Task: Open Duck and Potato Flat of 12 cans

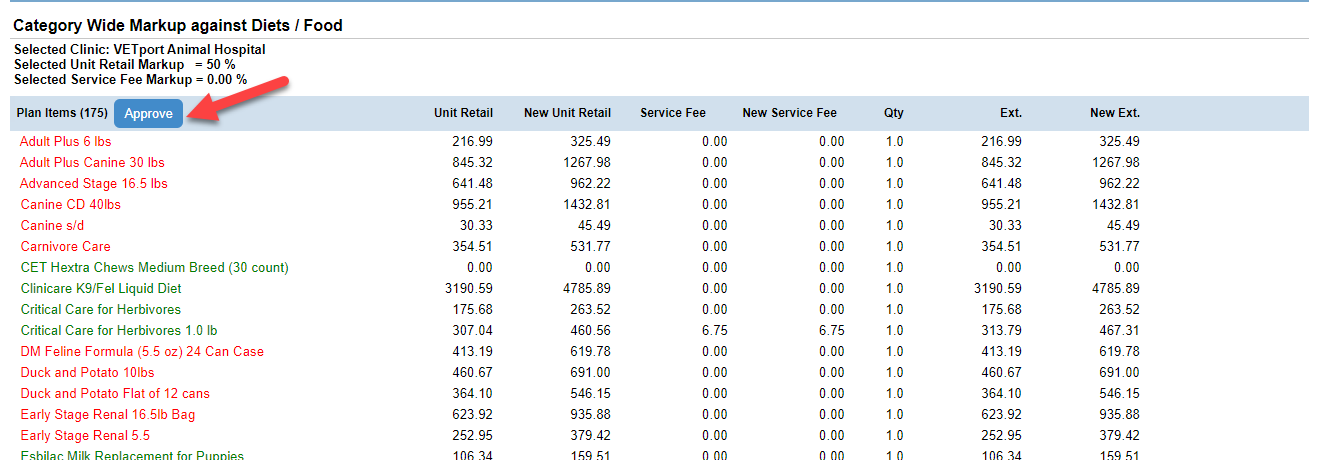Action: point(115,394)
